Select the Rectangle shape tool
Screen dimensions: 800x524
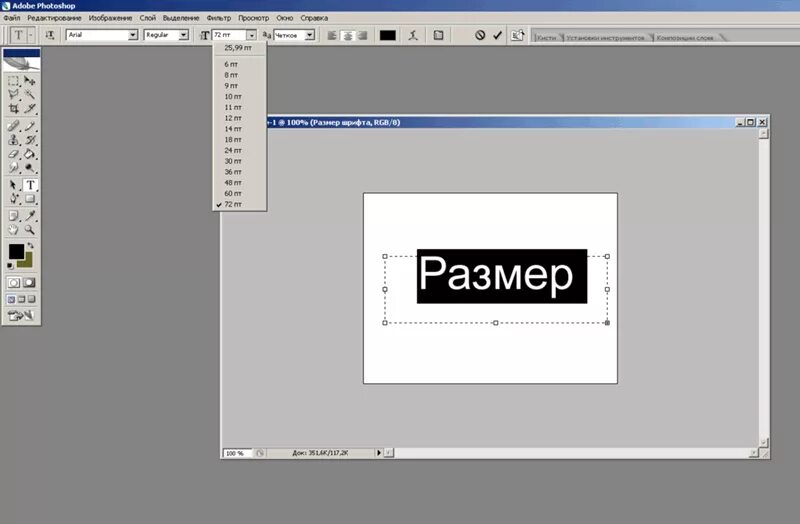tap(30, 198)
